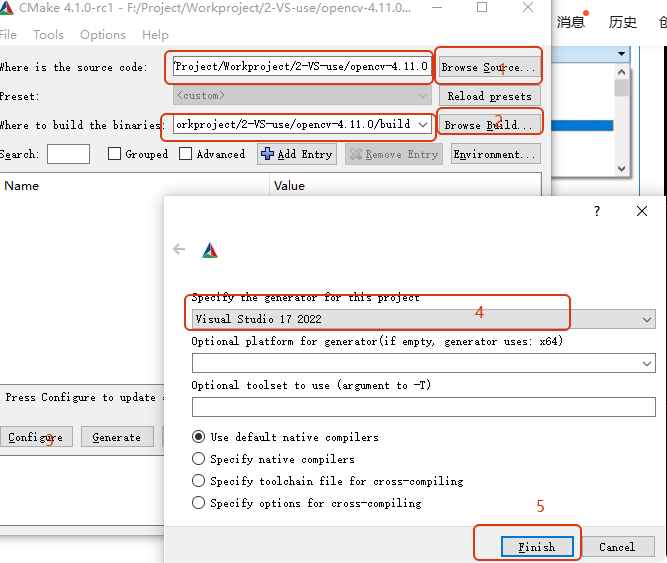Select Use default native compilers

click(x=198, y=437)
